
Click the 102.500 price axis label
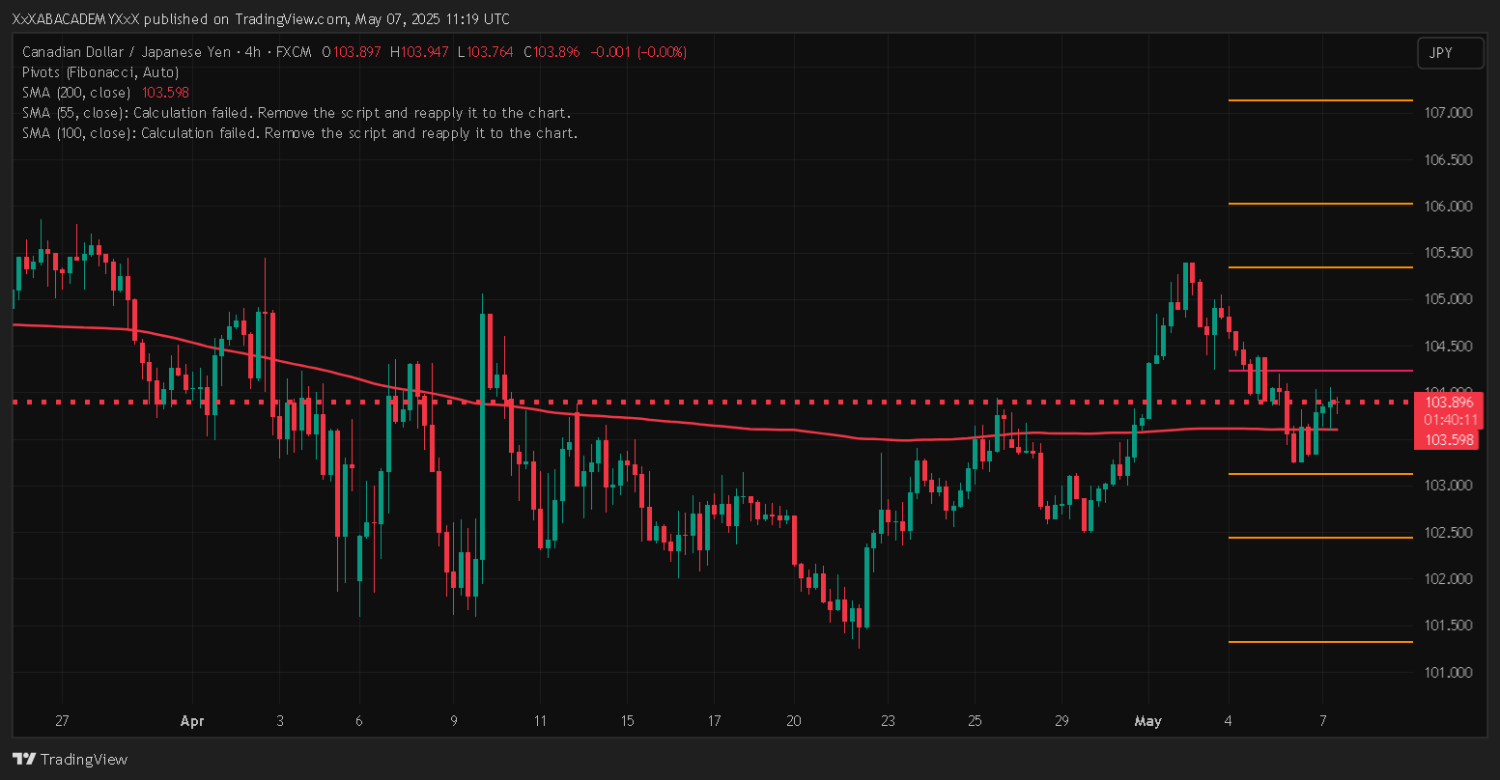coord(1446,532)
